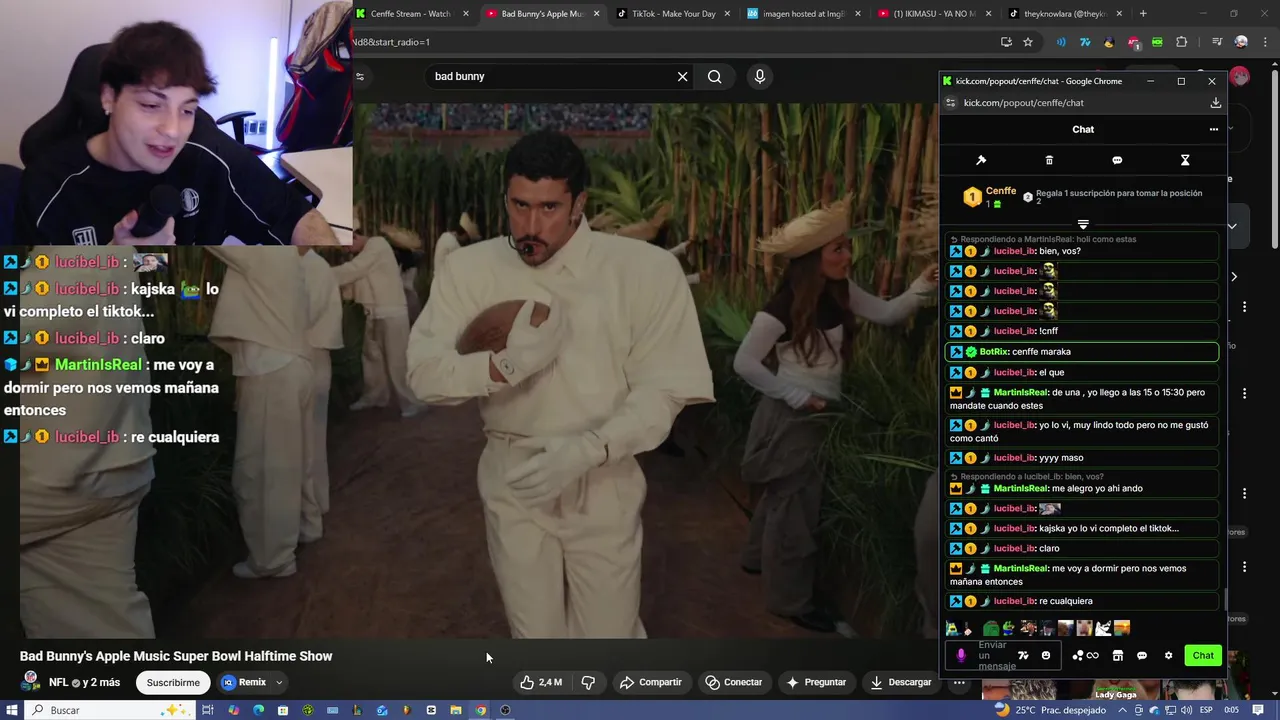This screenshot has width=1280, height=720.
Task: Switch to the imagen hosted at ImgBB tab
Action: 805,14
